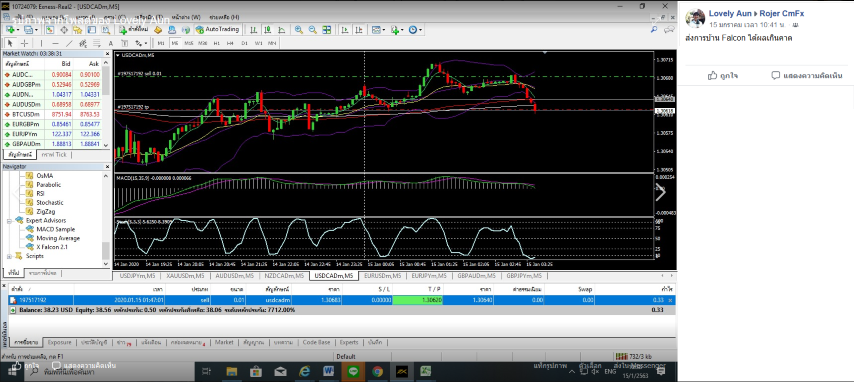Toggle the Terminal panel toolbar icon
The width and height of the screenshot is (854, 382).
pyautogui.click(x=92, y=29)
